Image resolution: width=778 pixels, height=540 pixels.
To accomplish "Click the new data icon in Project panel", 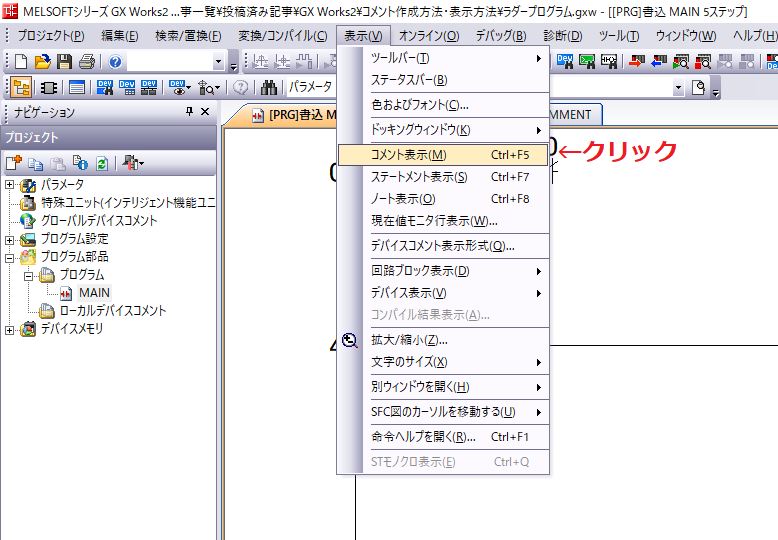I will (14, 163).
